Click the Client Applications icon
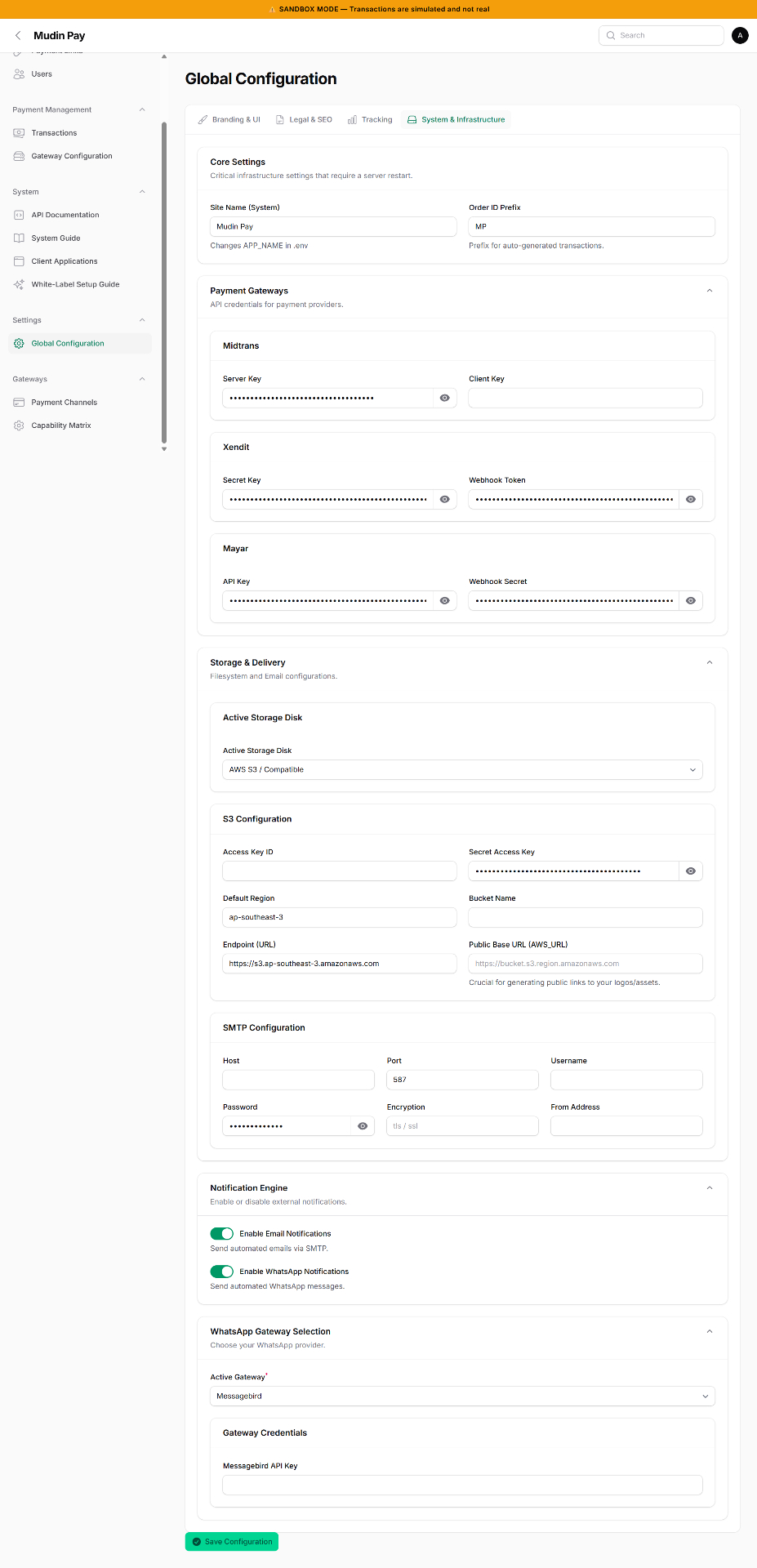 coord(19,261)
